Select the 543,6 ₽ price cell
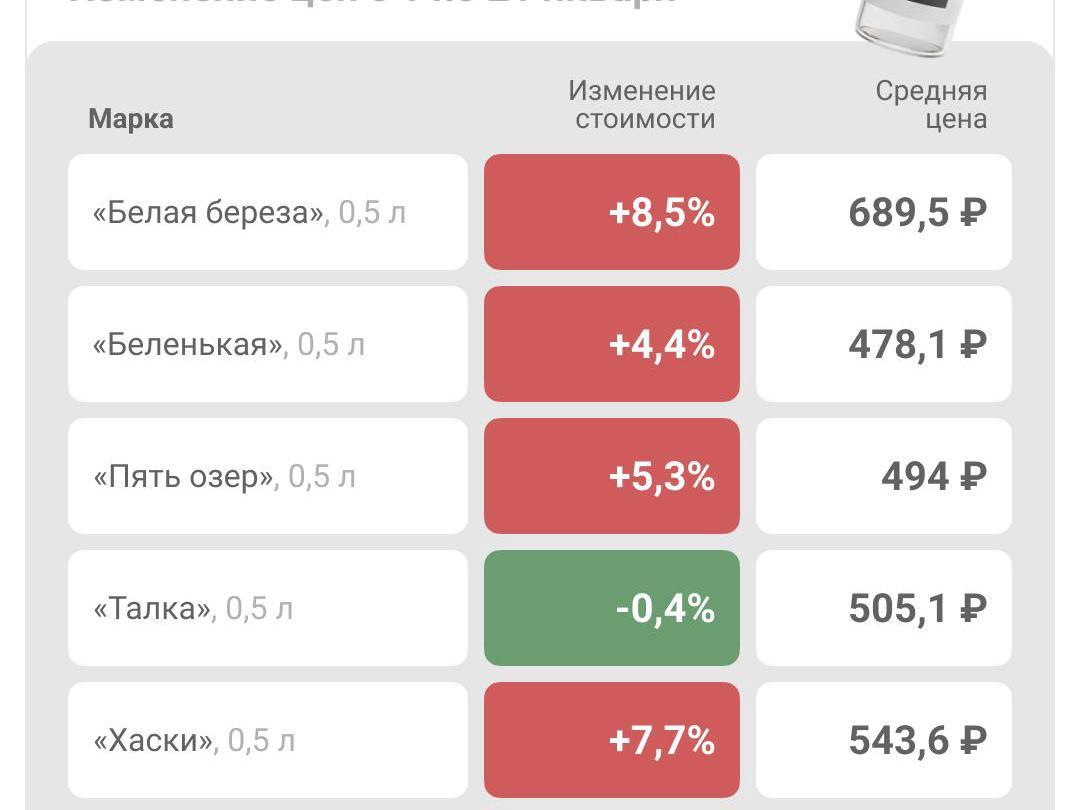 (884, 740)
